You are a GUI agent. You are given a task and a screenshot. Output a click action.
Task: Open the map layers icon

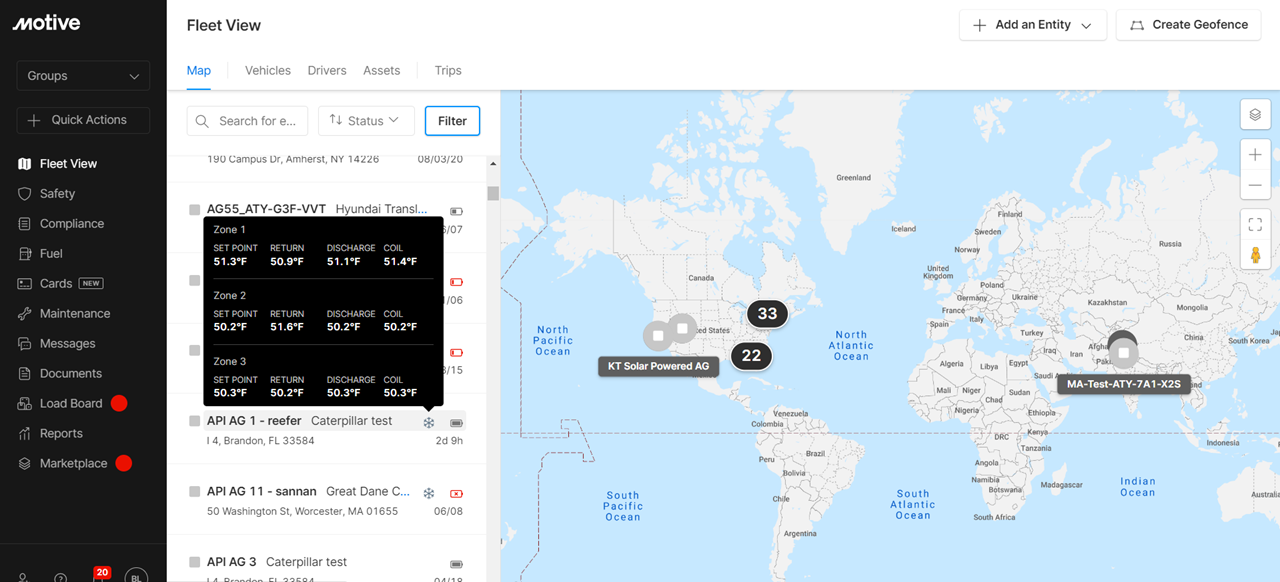pyautogui.click(x=1255, y=115)
